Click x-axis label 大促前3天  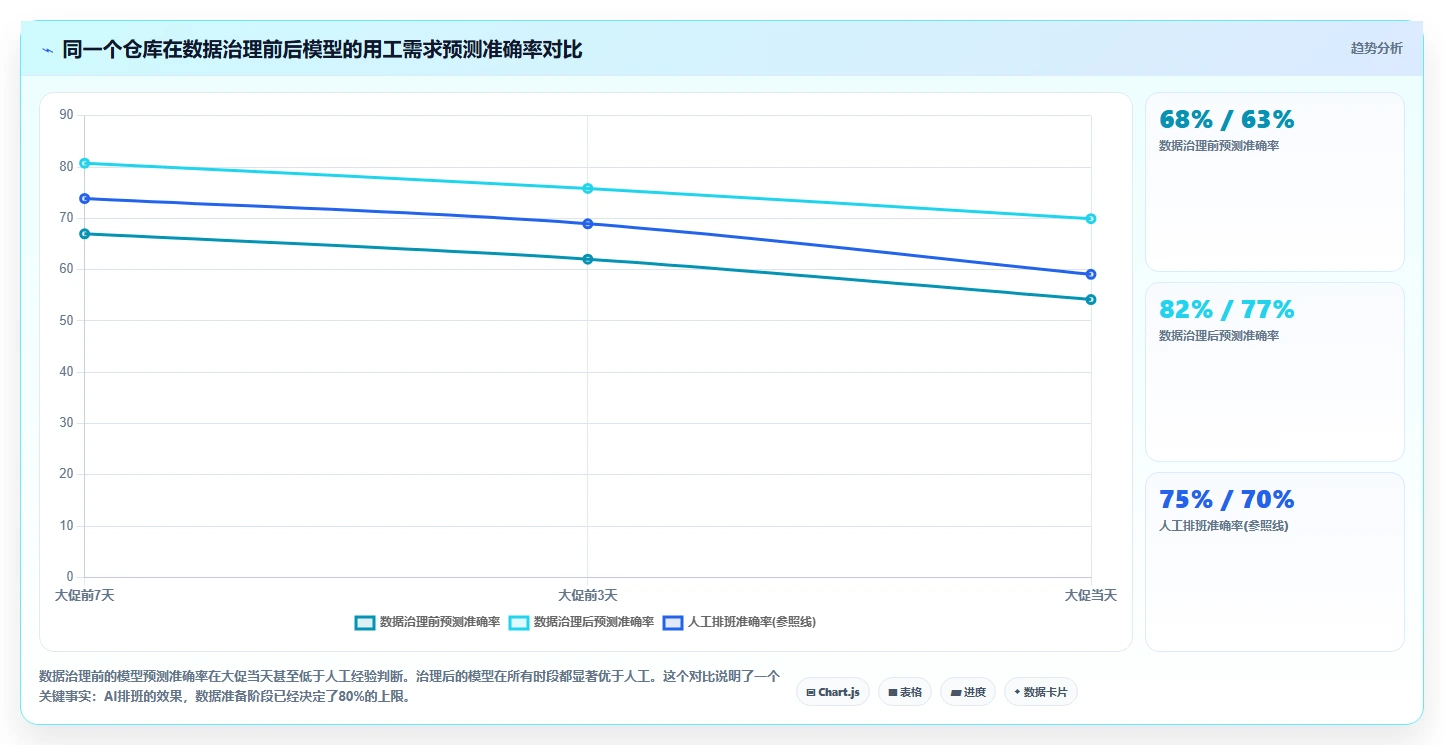[588, 595]
